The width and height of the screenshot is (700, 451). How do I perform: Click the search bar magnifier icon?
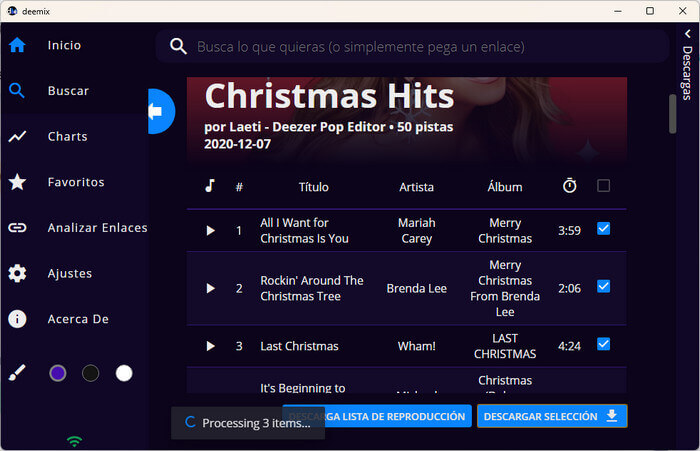point(178,46)
